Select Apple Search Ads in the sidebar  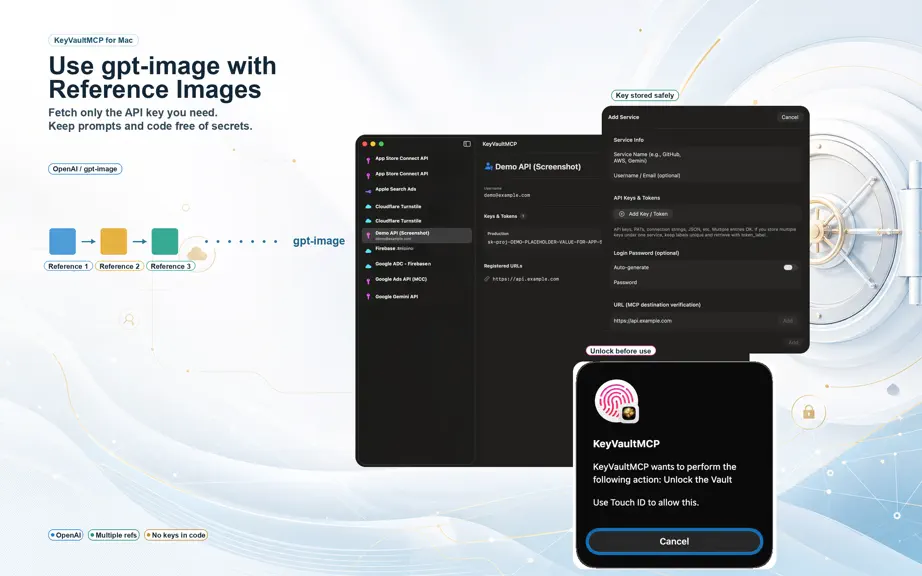tap(396, 189)
